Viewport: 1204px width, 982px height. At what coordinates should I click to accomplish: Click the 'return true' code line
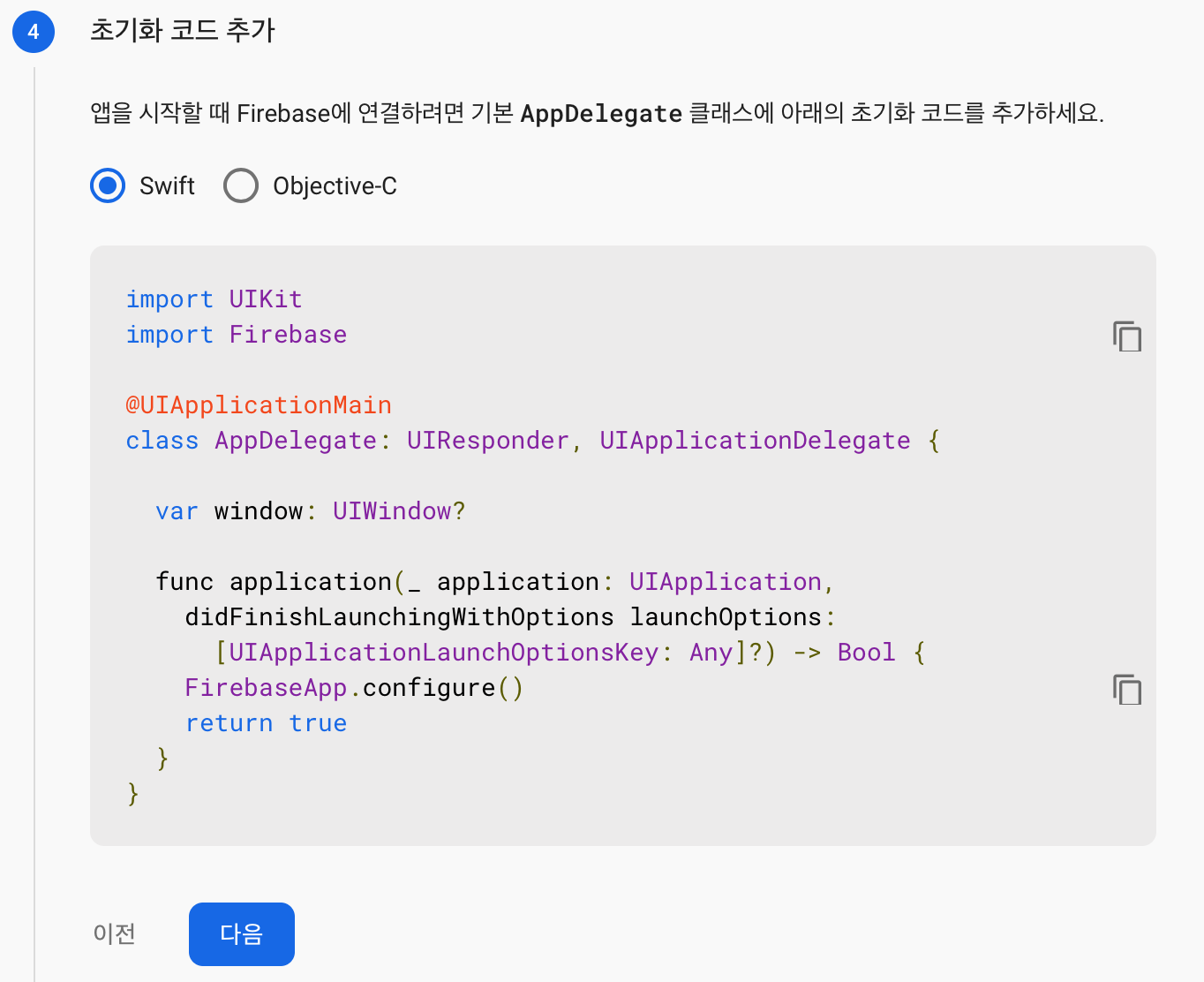[x=266, y=723]
